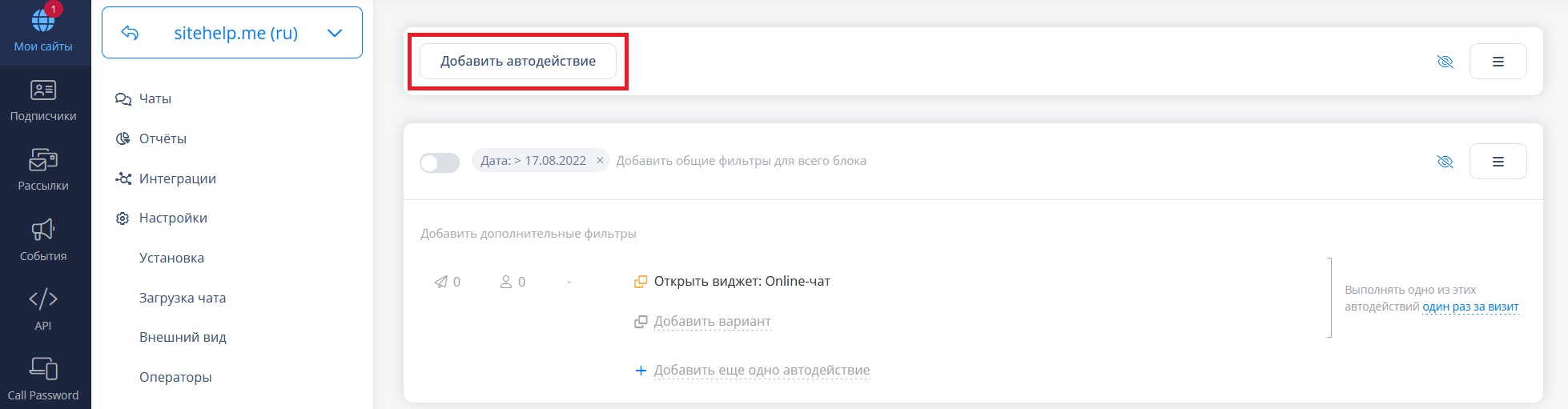This screenshot has width=1568, height=409.
Task: Remove the date 17.08.2022 filter tag
Action: pos(600,161)
